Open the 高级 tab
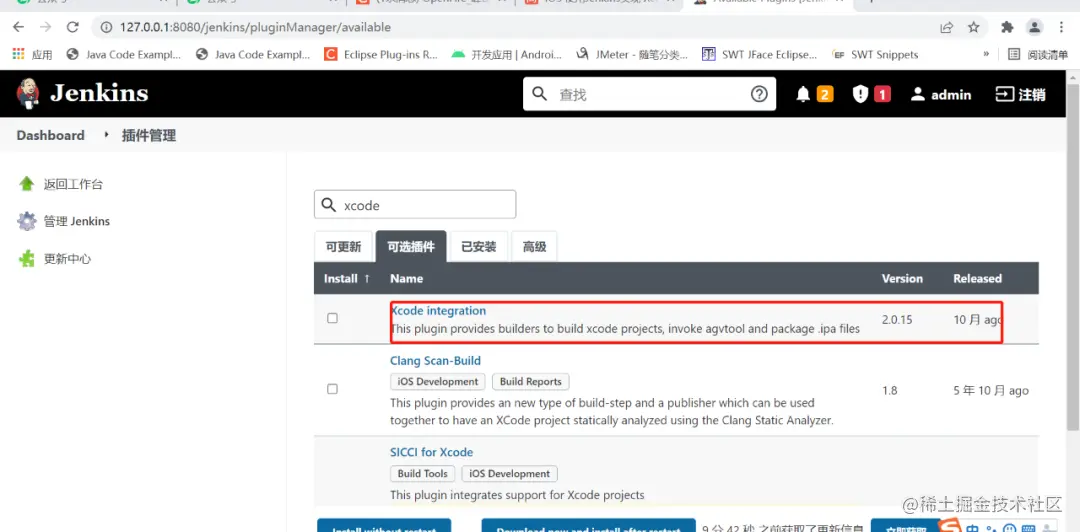The image size is (1080, 532). [534, 247]
